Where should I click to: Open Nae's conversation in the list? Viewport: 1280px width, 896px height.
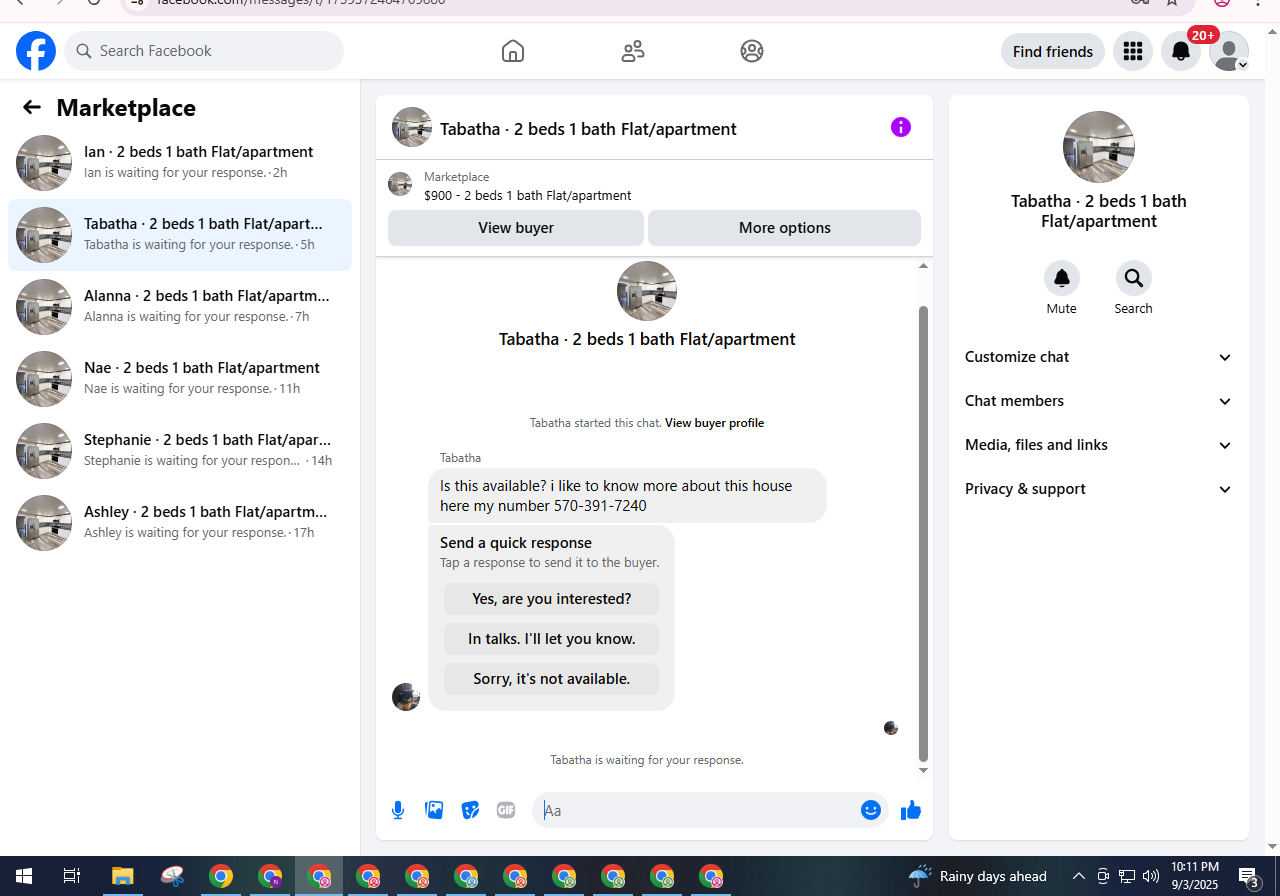pyautogui.click(x=180, y=379)
